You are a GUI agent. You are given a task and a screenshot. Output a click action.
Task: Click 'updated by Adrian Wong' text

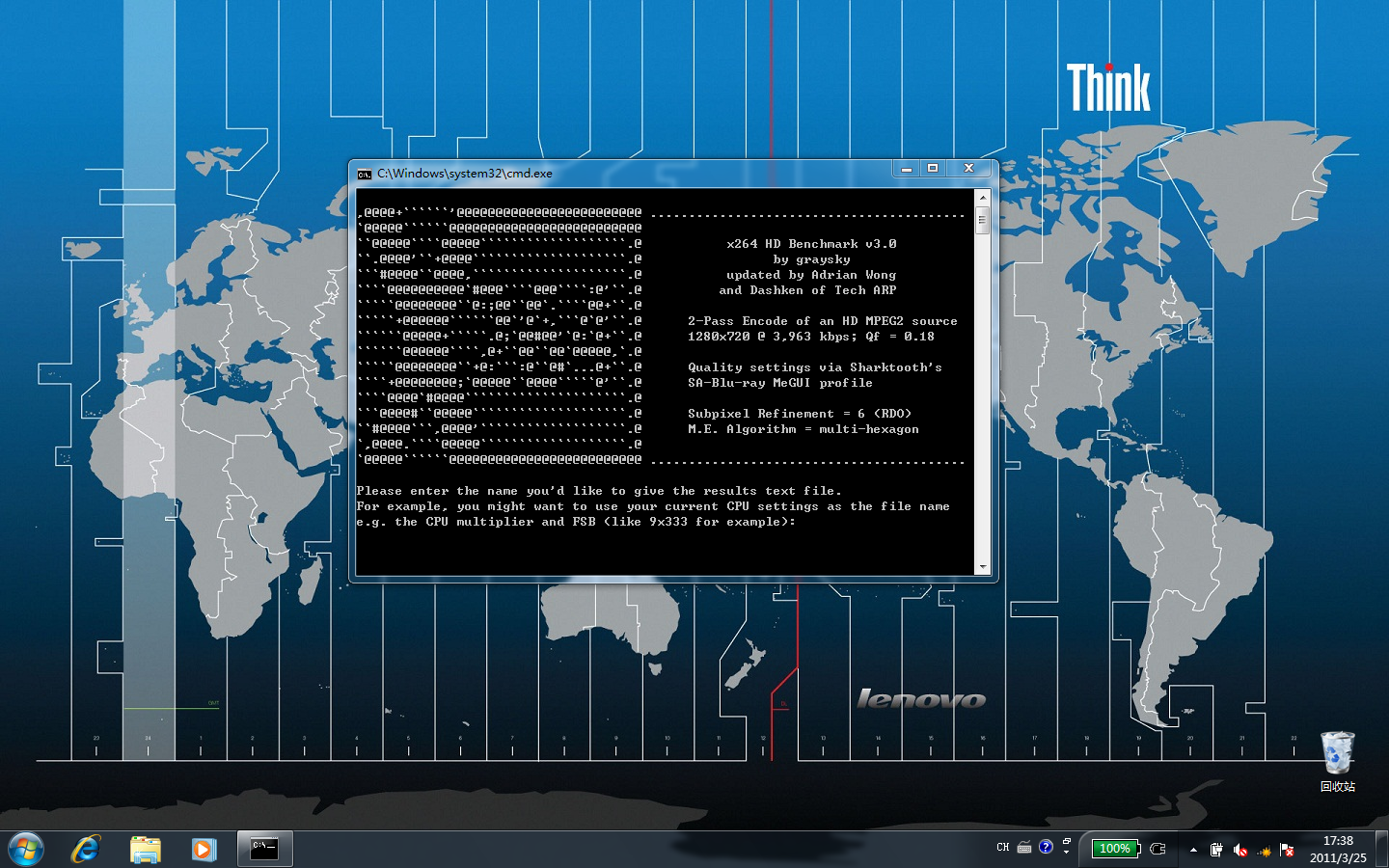[x=811, y=275]
